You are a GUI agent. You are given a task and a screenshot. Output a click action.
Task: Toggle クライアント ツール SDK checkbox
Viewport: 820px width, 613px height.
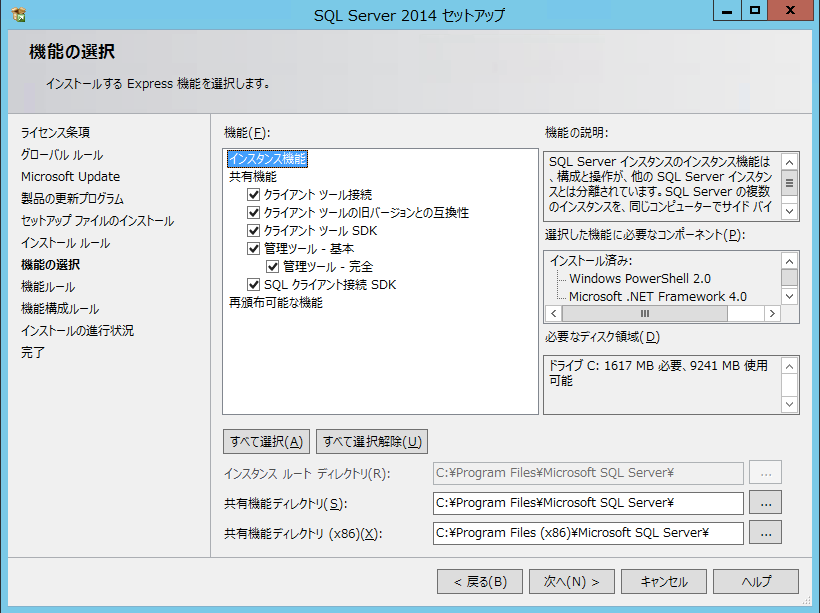point(254,231)
